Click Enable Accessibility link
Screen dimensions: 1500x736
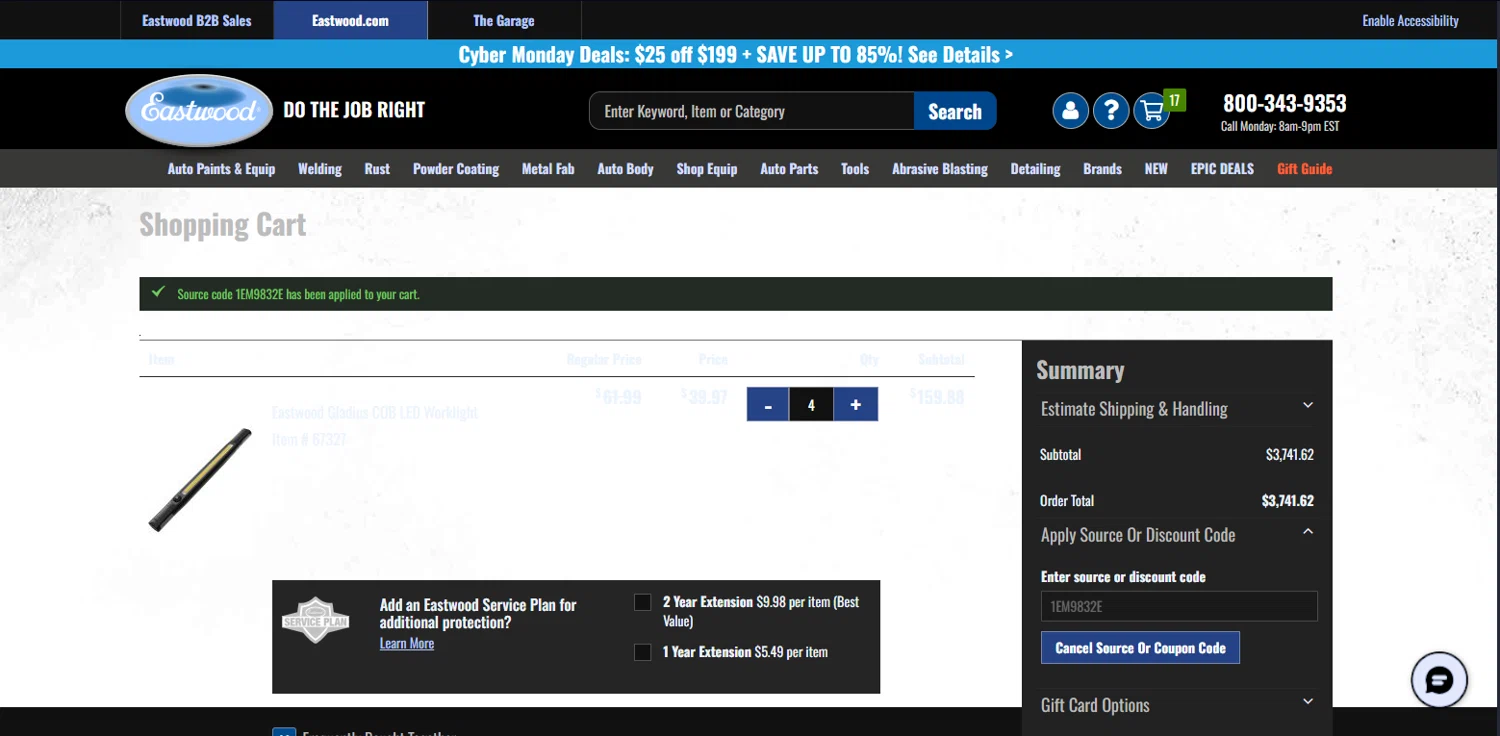tap(1410, 20)
